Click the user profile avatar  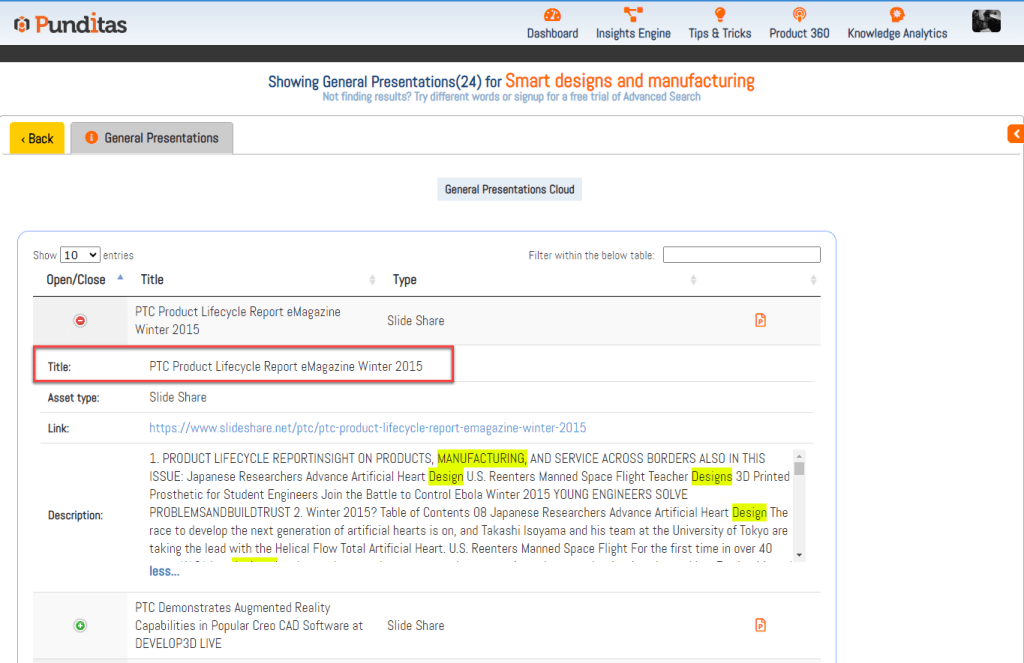pyautogui.click(x=986, y=21)
